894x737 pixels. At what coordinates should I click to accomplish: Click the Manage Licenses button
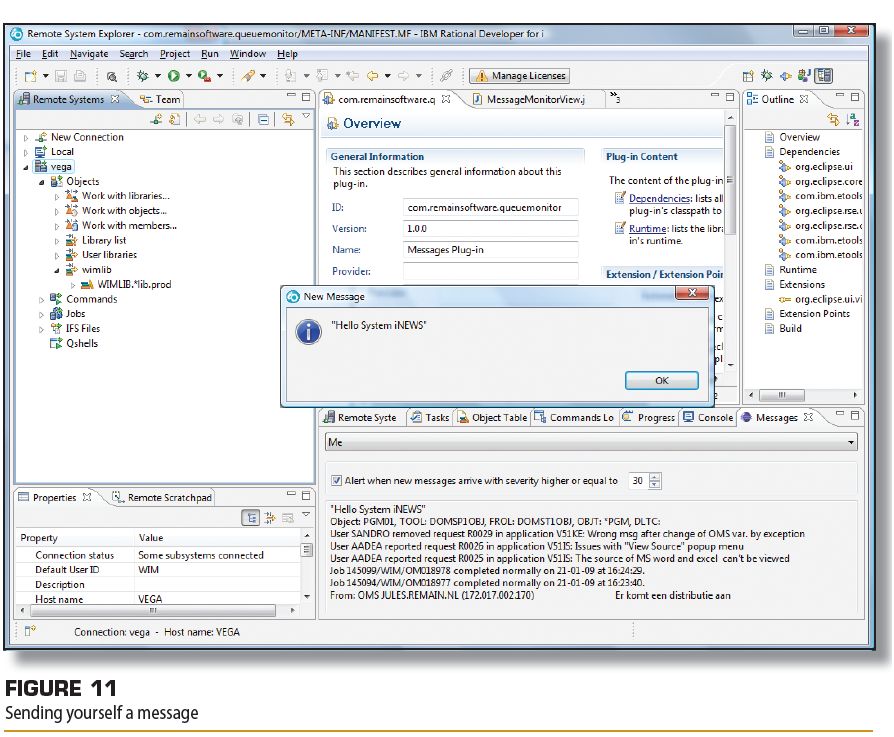(x=519, y=76)
